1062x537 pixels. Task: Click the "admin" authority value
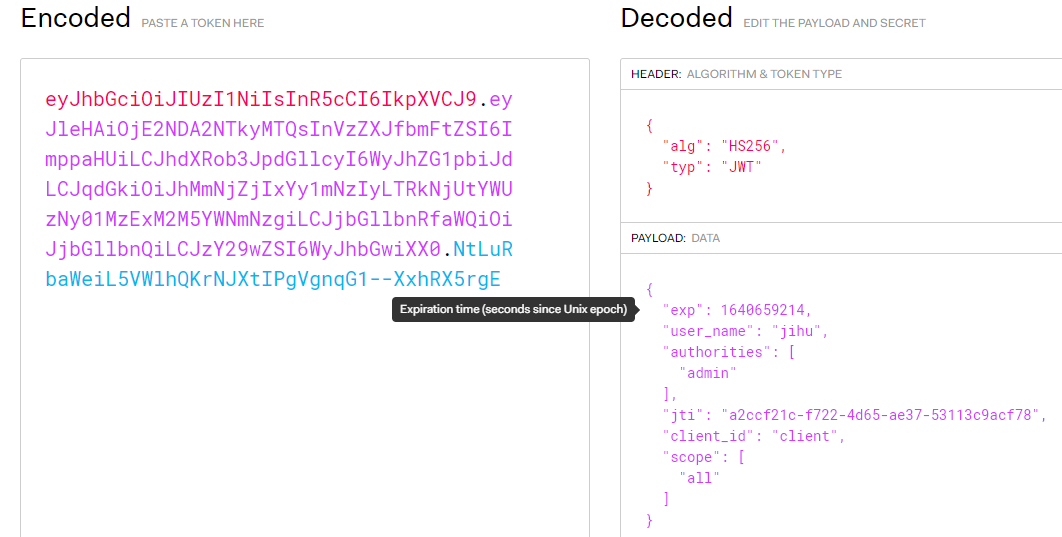click(708, 372)
